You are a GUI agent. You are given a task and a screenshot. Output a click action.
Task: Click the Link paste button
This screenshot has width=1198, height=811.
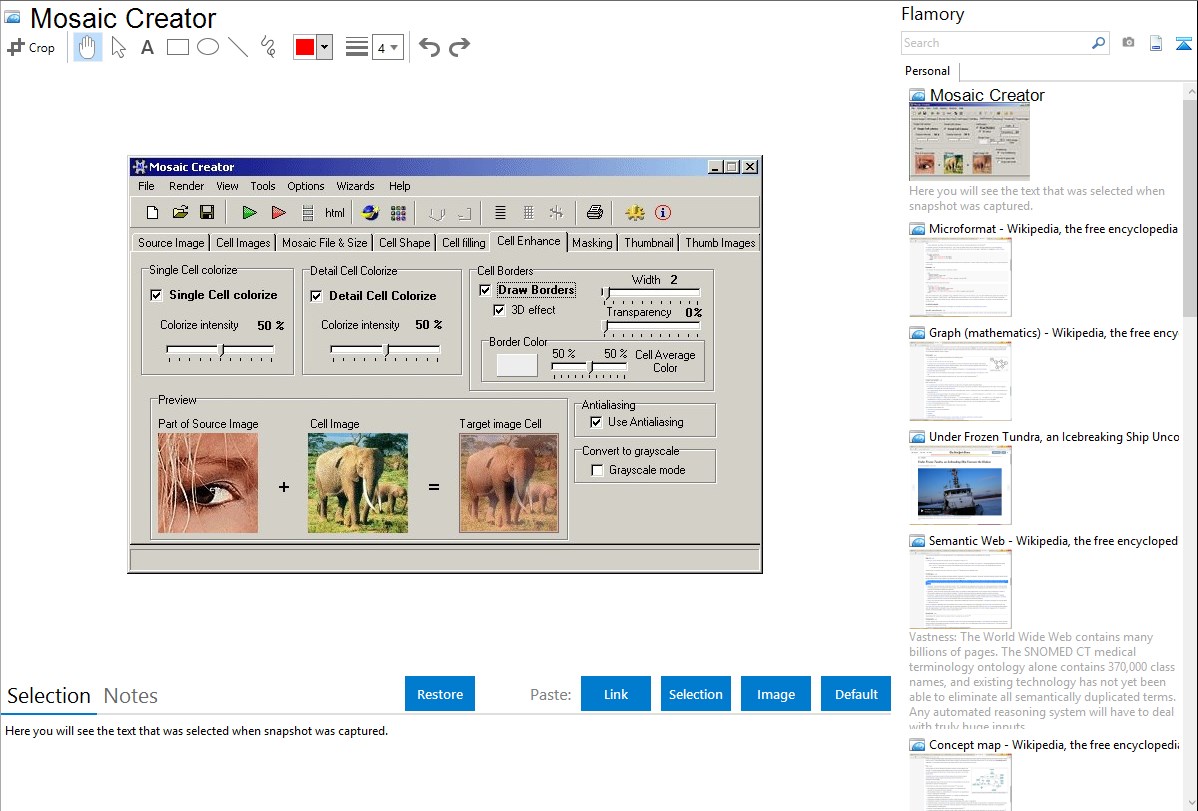pos(616,694)
